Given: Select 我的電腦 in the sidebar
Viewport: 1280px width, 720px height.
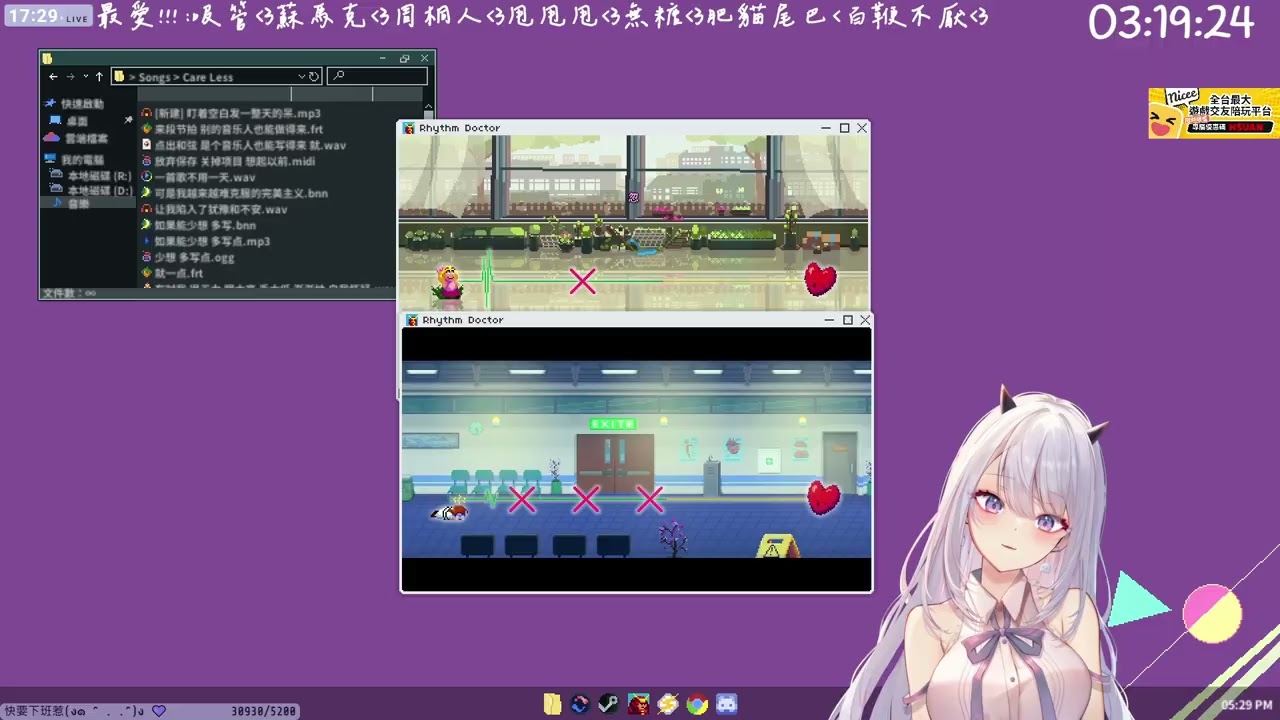Looking at the screenshot, I should click(x=82, y=160).
